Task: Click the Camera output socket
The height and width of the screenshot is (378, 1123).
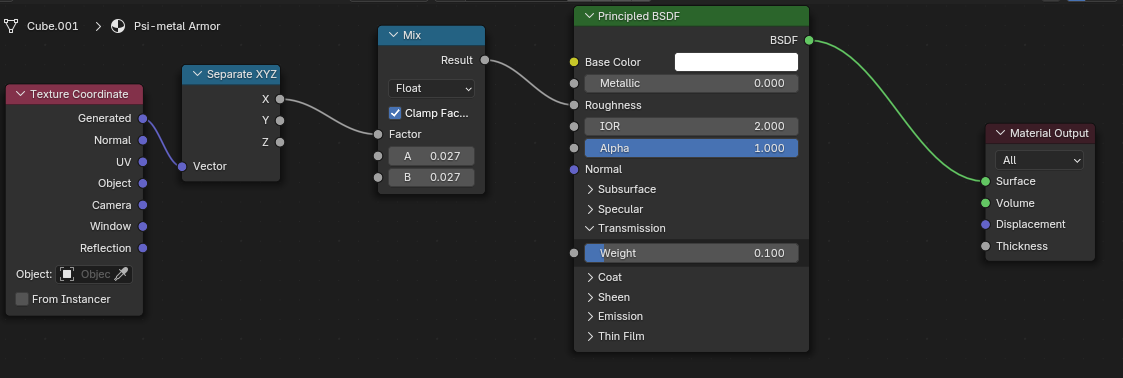Action: (143, 205)
